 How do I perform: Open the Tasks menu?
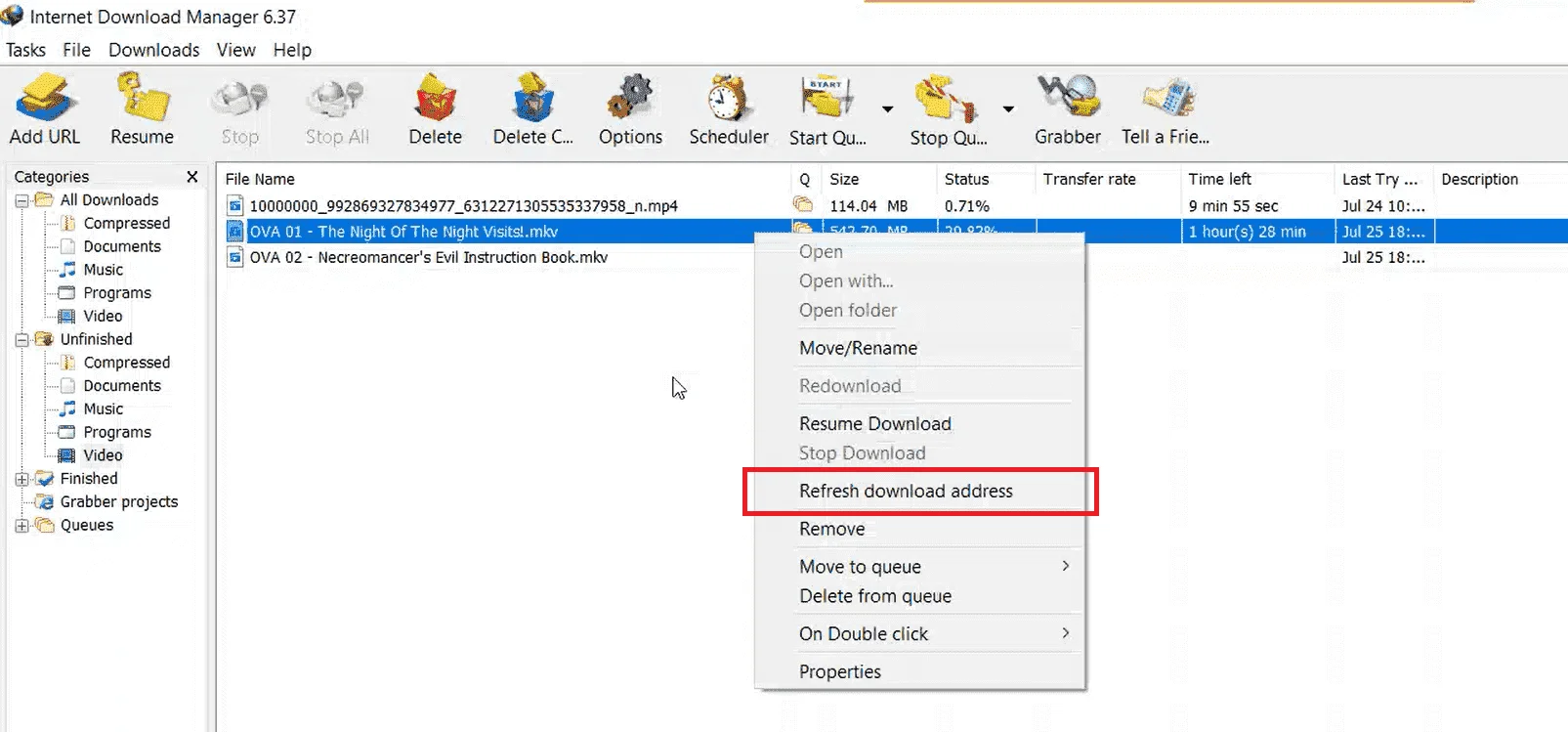click(25, 50)
